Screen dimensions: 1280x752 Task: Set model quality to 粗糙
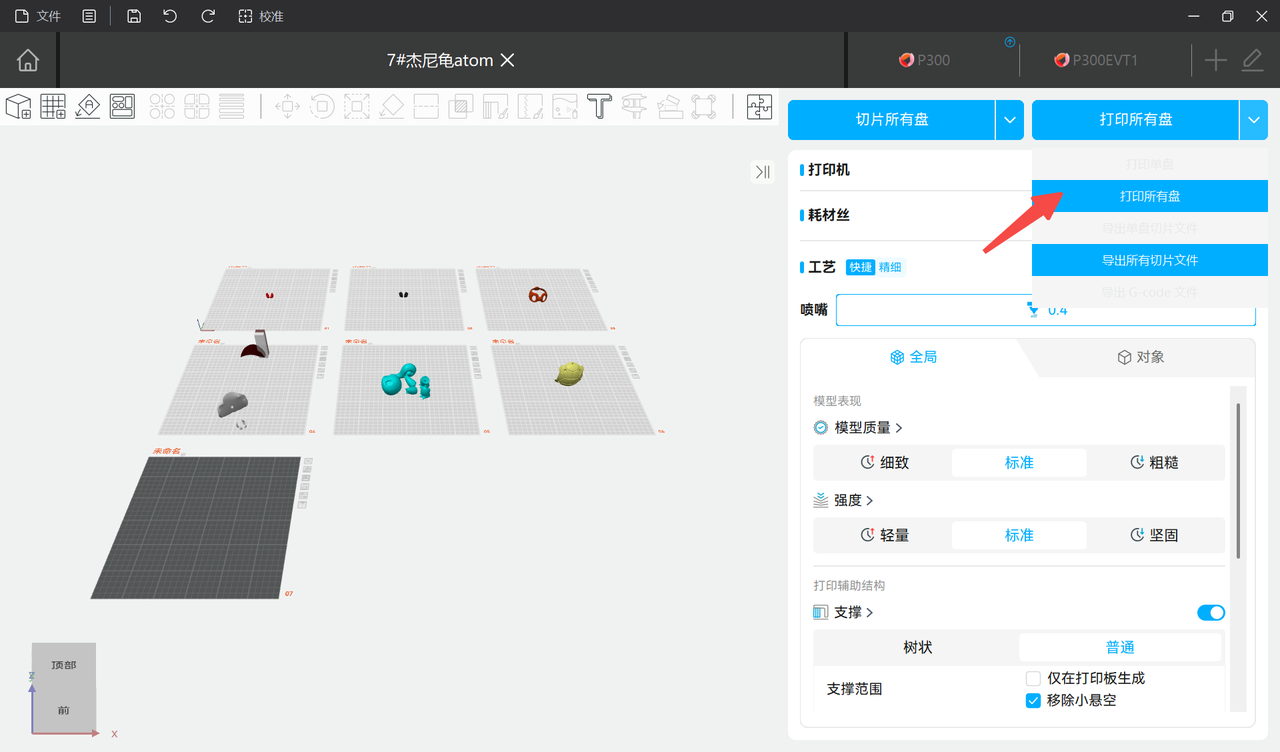click(x=1154, y=463)
